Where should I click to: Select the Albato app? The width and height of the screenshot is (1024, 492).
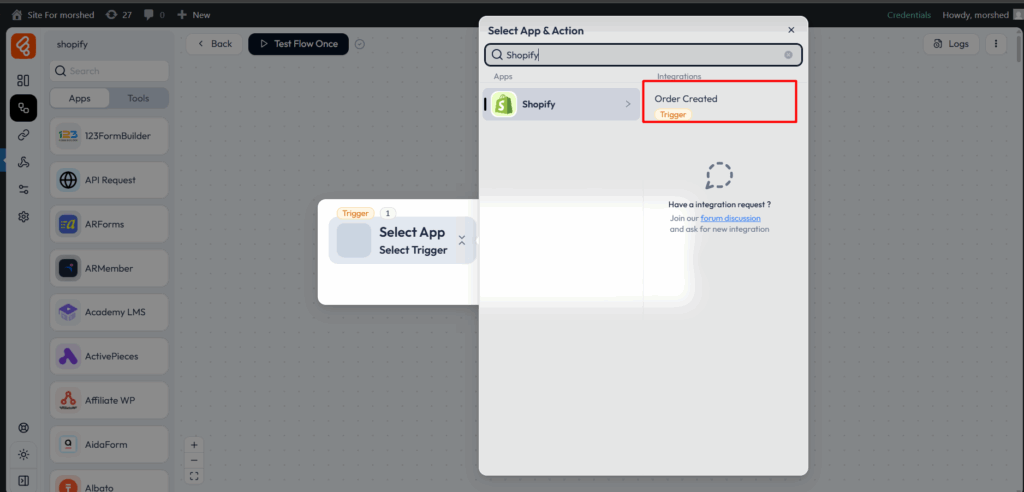[x=109, y=482]
